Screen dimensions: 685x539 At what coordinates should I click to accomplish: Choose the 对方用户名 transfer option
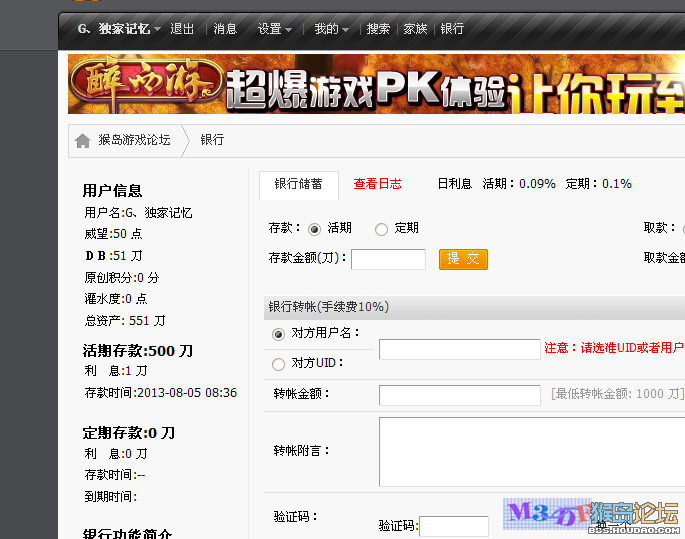pos(278,334)
